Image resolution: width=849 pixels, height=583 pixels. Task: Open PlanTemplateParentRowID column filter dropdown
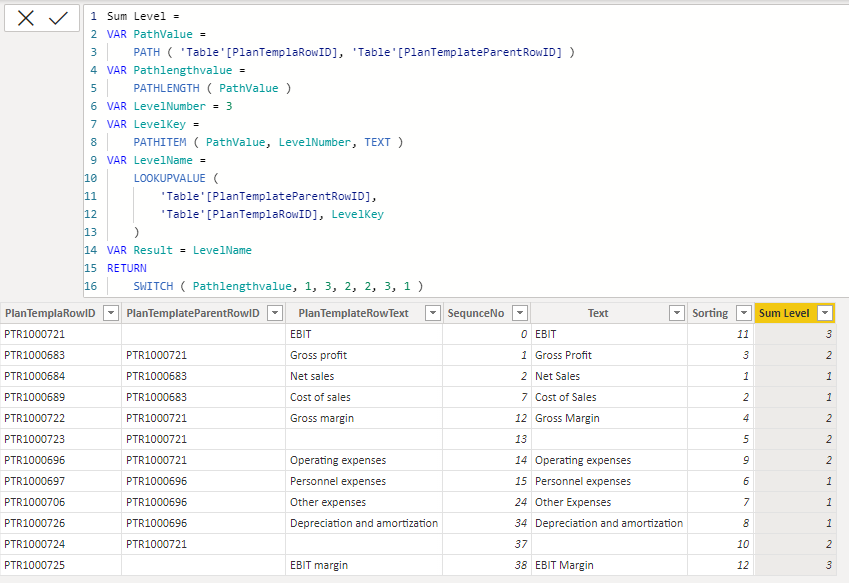[x=275, y=313]
